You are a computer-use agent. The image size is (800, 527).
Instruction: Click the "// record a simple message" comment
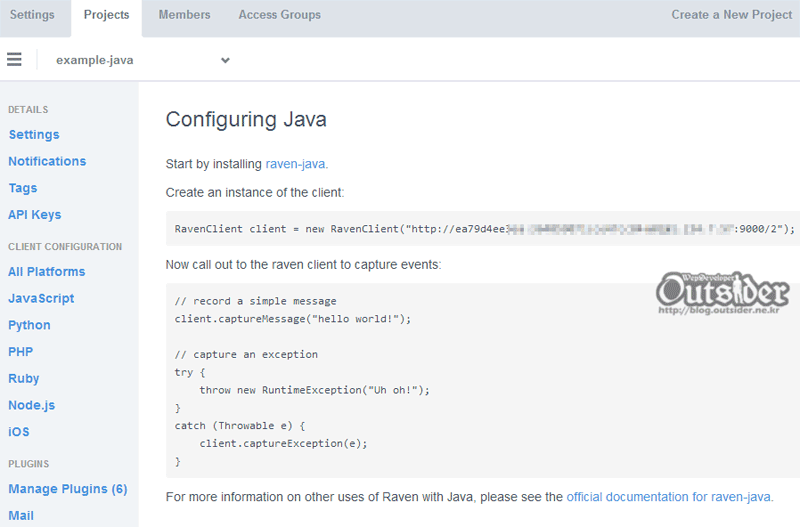[x=255, y=301]
